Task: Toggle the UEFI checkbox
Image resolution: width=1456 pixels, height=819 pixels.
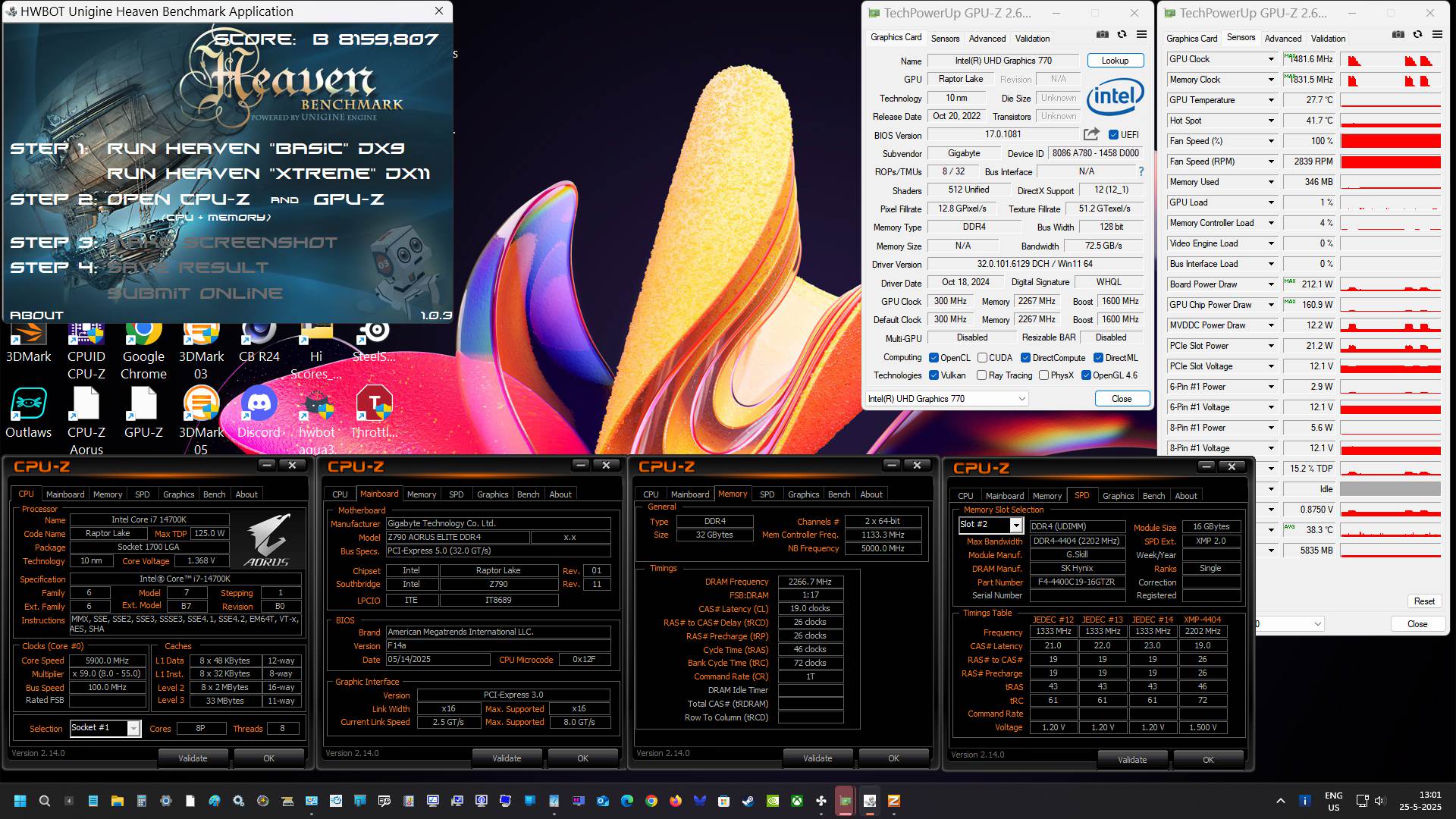Action: 1113,135
